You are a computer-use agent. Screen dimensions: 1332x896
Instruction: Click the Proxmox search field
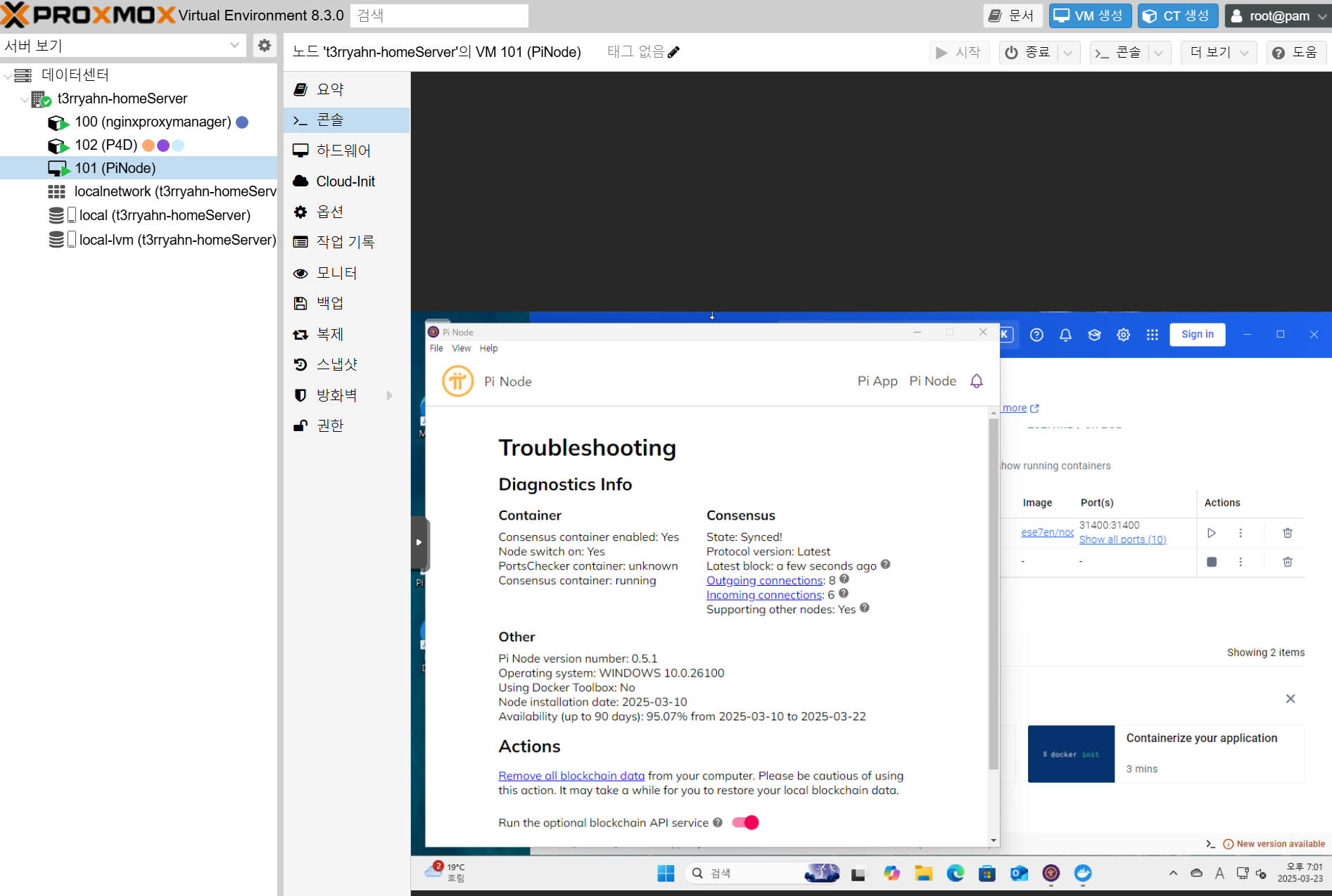pos(439,15)
